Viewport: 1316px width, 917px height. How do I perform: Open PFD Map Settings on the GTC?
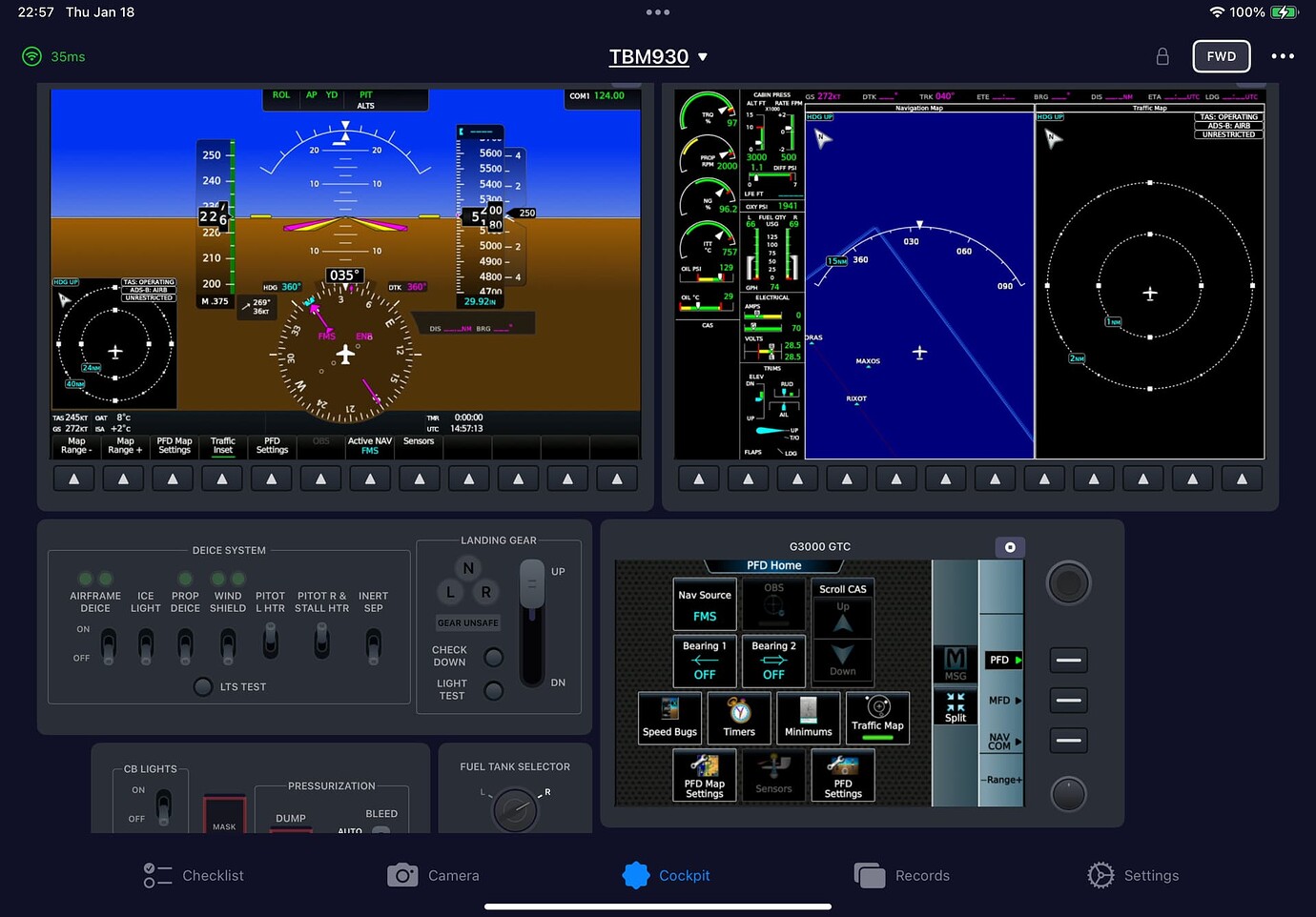click(704, 775)
